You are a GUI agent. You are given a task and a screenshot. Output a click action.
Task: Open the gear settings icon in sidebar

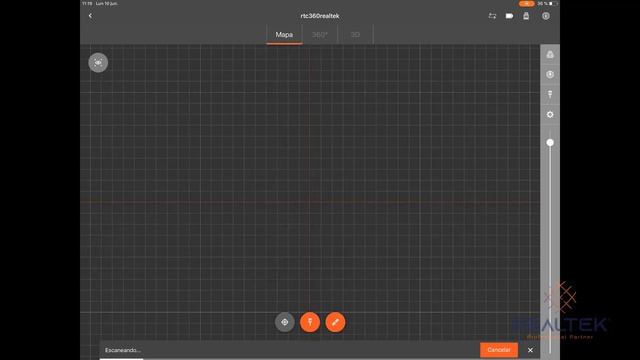pos(550,115)
